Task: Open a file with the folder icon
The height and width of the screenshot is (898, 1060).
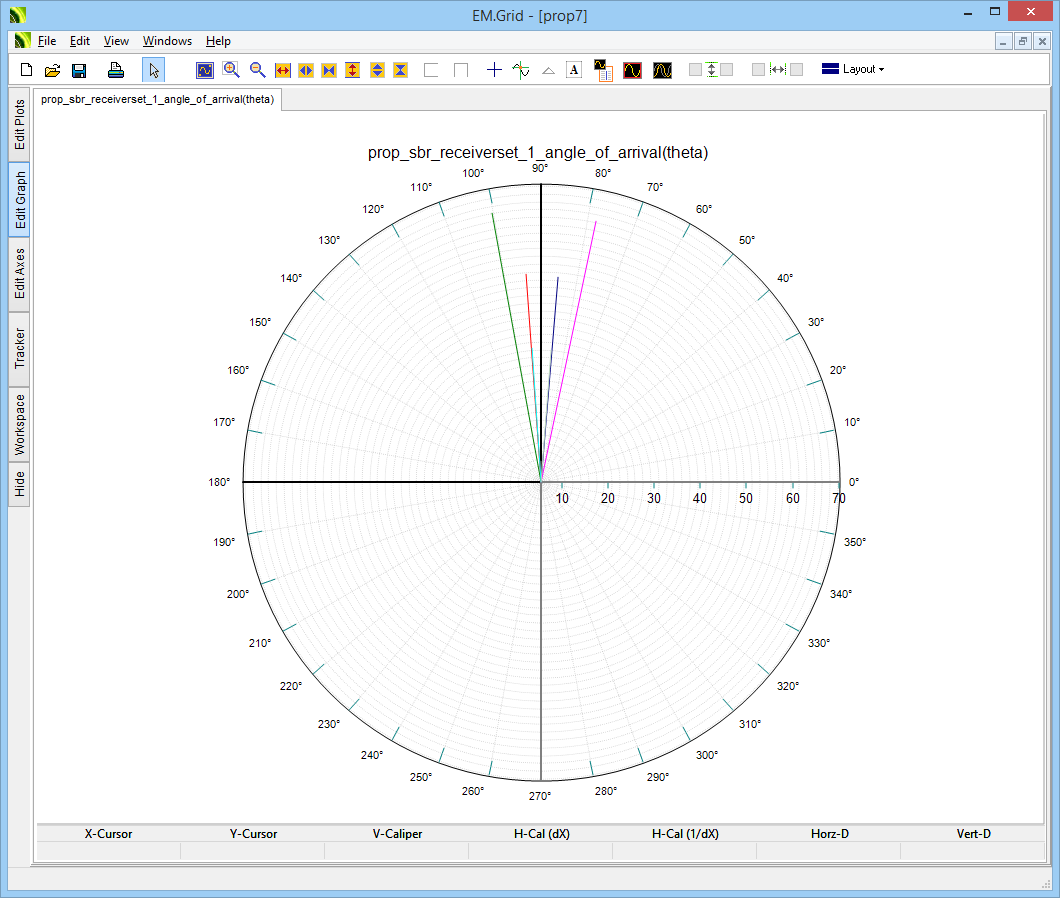Action: pyautogui.click(x=52, y=70)
